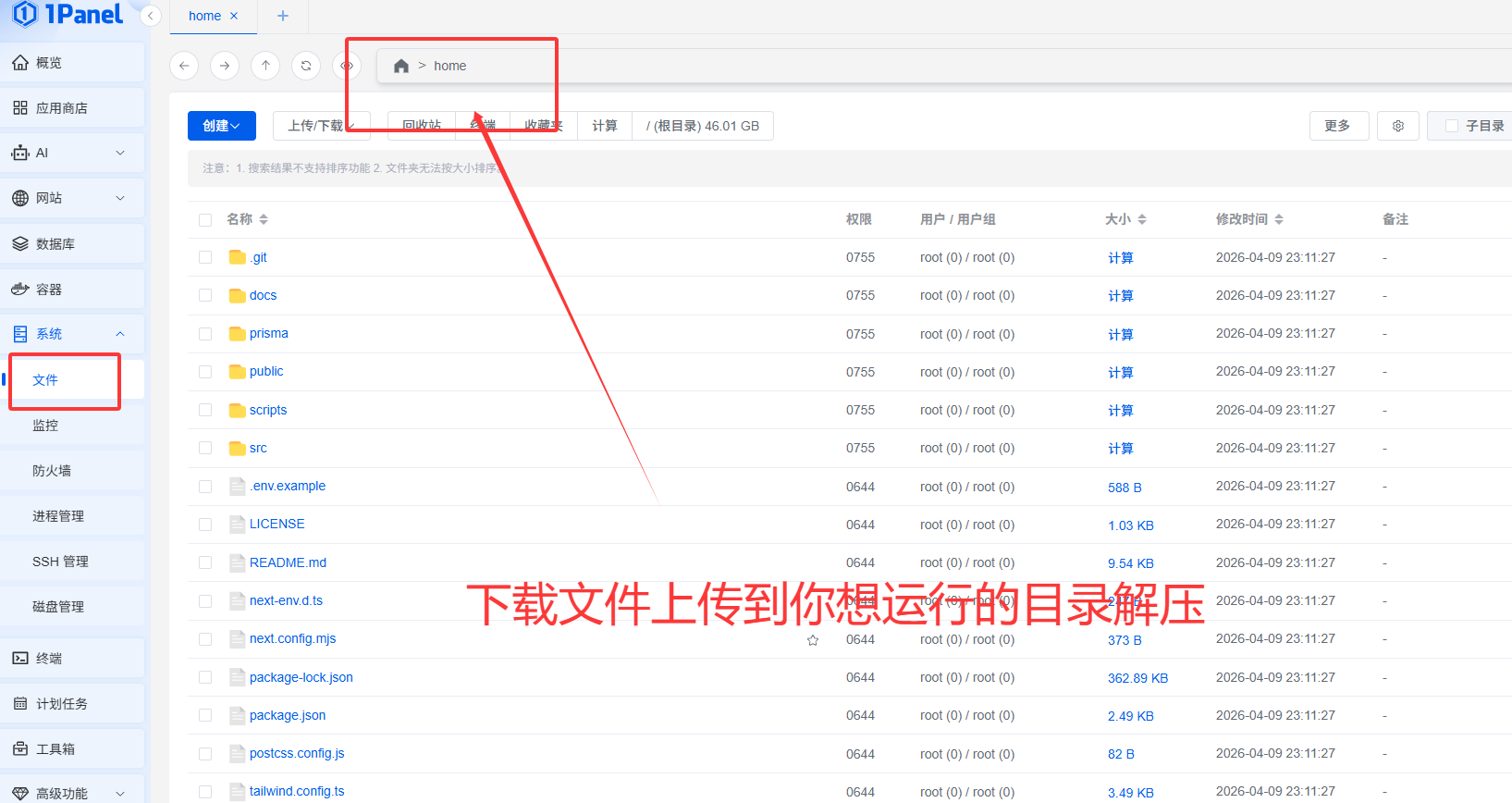Open the 创建 dropdown
The width and height of the screenshot is (1512, 803).
(x=222, y=126)
